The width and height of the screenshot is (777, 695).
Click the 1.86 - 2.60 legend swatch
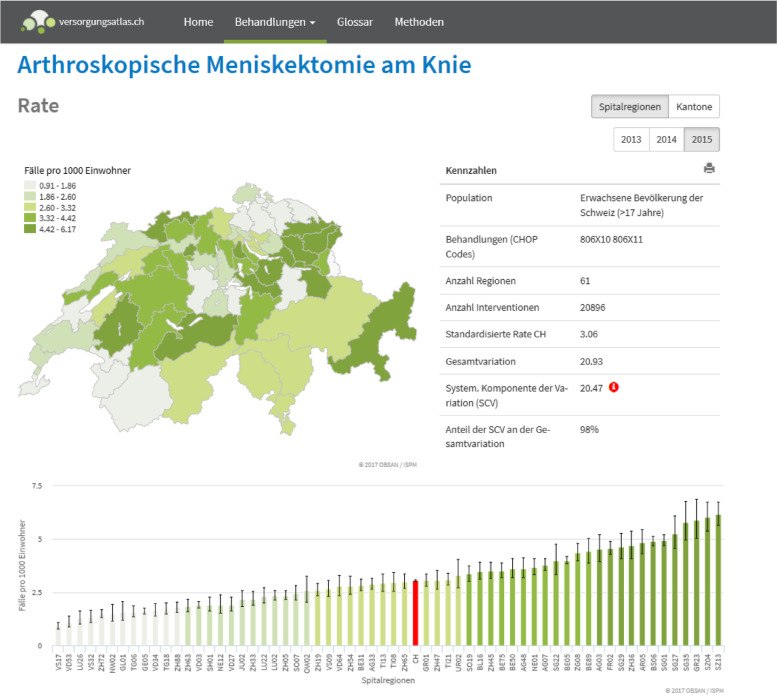tap(30, 197)
